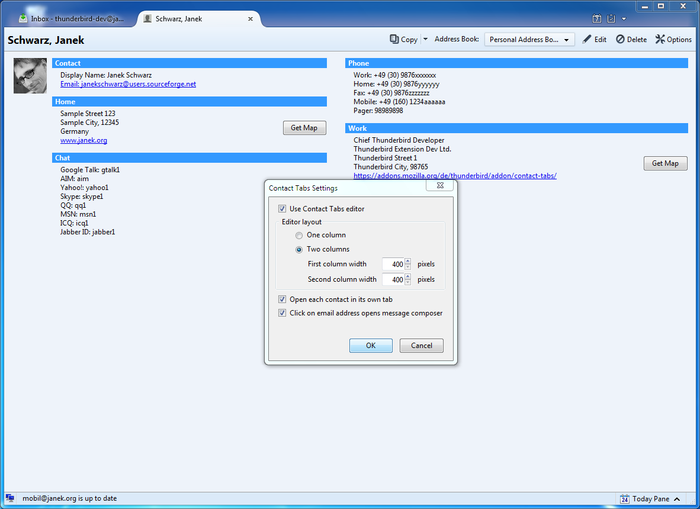Click 'Google Talk: gtalk1' chat entry
This screenshot has width=700, height=509.
tap(90, 170)
